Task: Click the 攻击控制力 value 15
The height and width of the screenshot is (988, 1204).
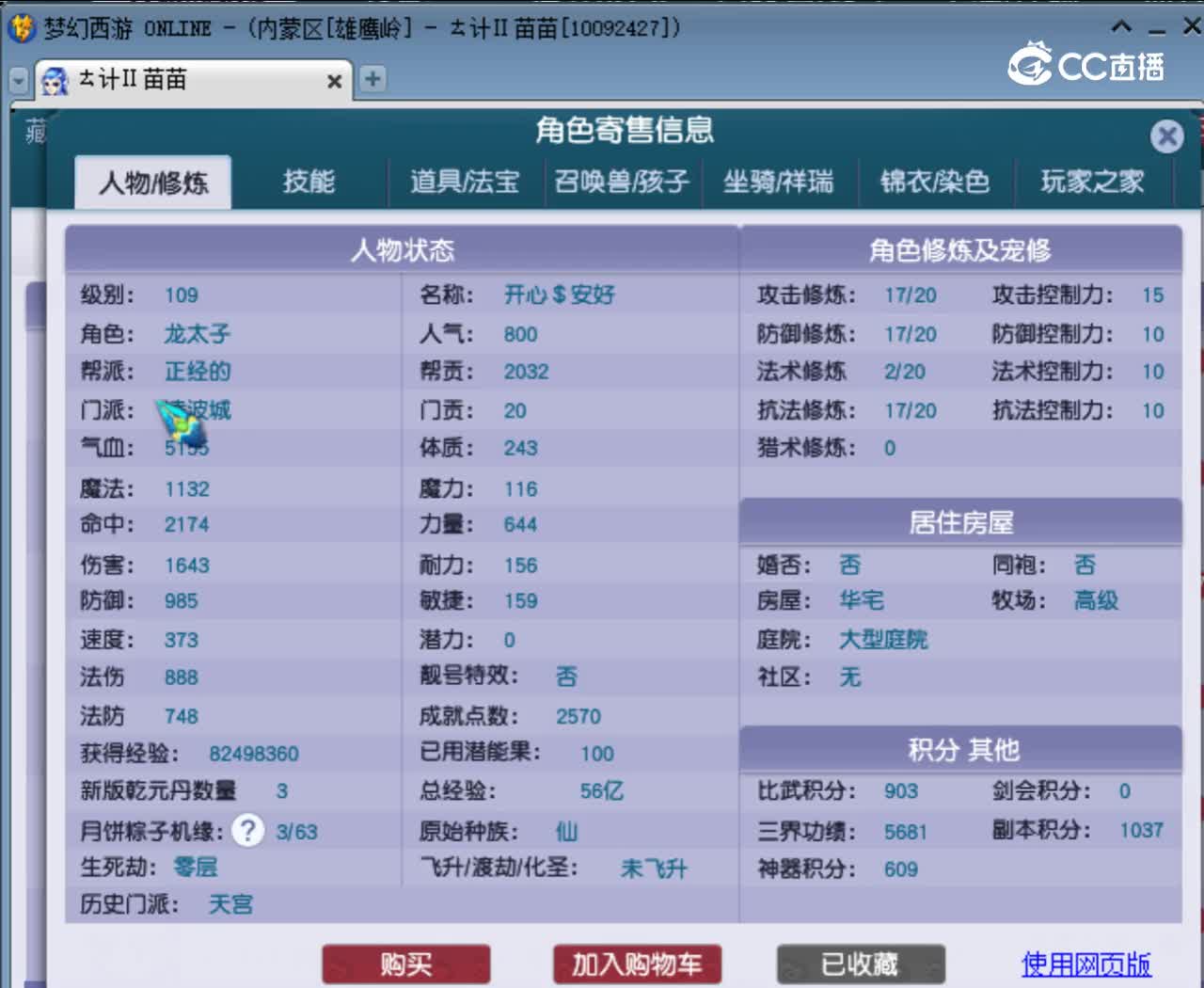Action: [1152, 295]
